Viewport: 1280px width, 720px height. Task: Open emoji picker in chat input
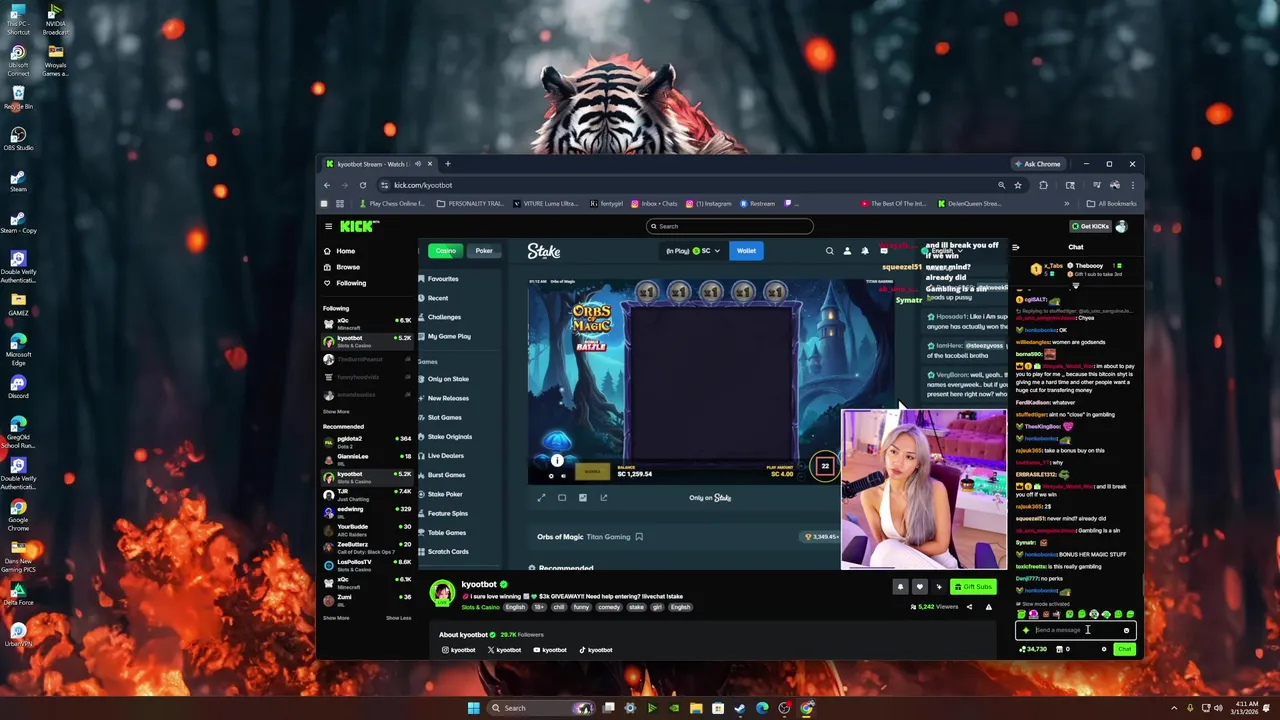coord(1126,630)
